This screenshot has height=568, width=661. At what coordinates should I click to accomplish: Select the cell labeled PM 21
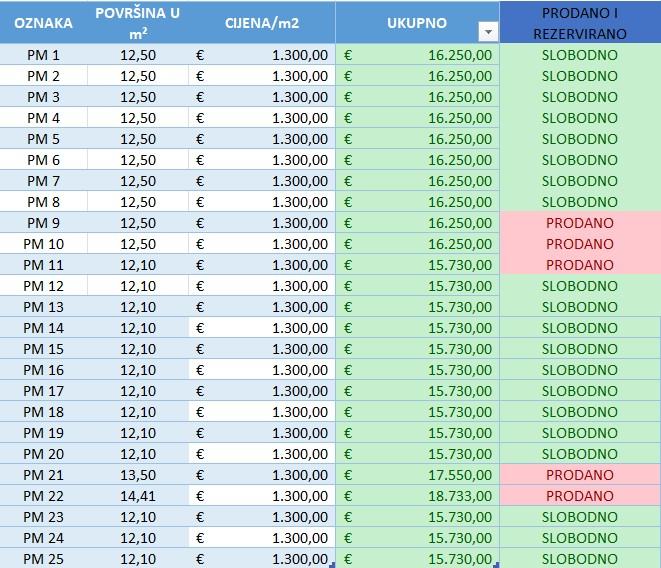click(43, 475)
